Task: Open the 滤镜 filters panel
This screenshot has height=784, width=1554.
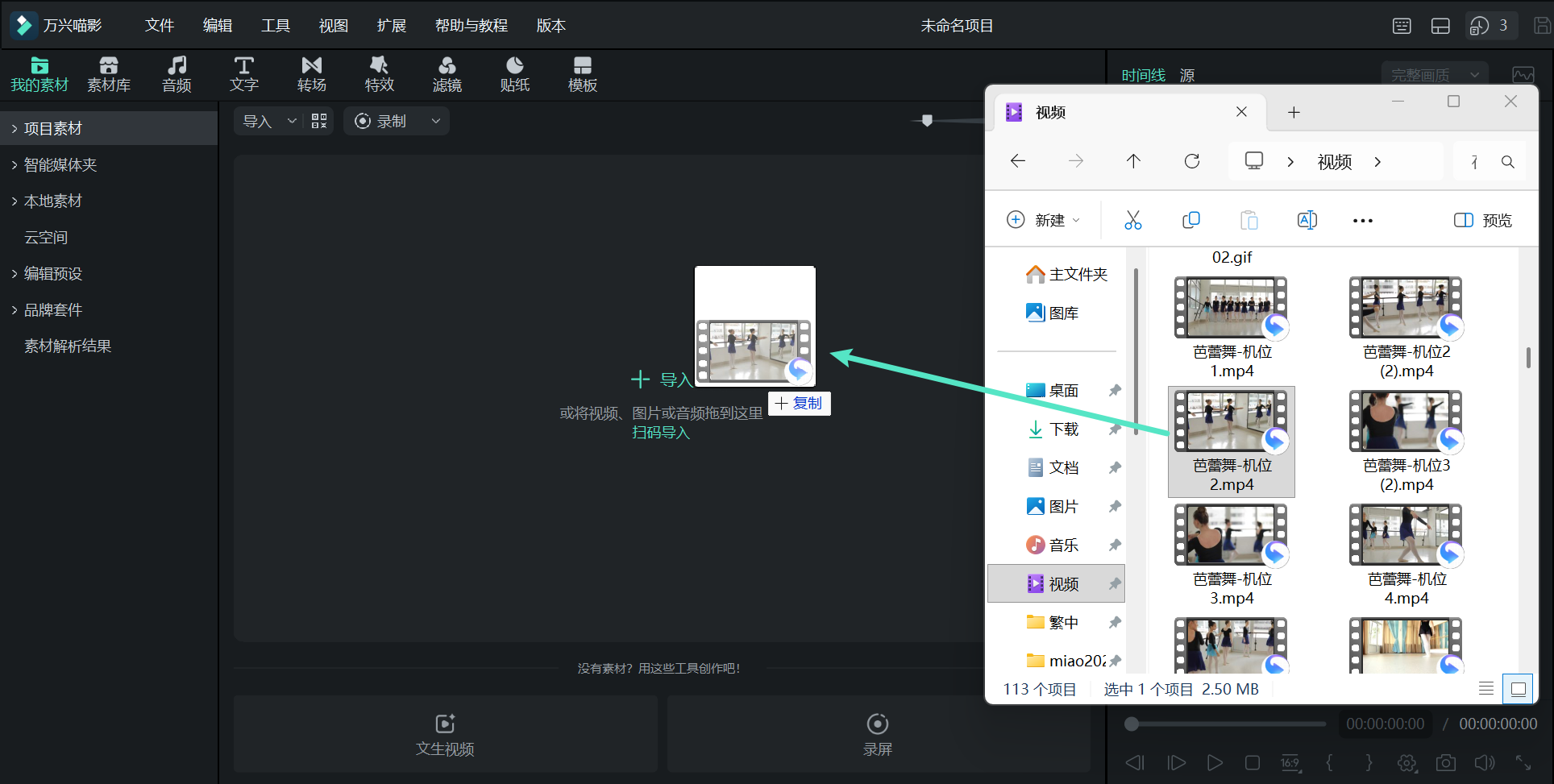Action: coord(447,75)
